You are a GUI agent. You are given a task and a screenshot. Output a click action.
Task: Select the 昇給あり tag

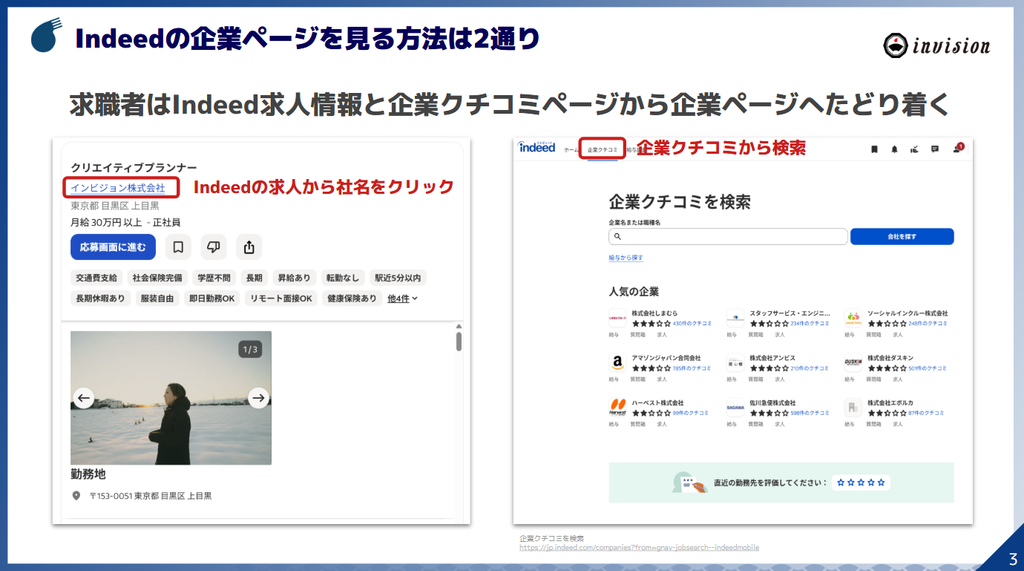point(294,278)
